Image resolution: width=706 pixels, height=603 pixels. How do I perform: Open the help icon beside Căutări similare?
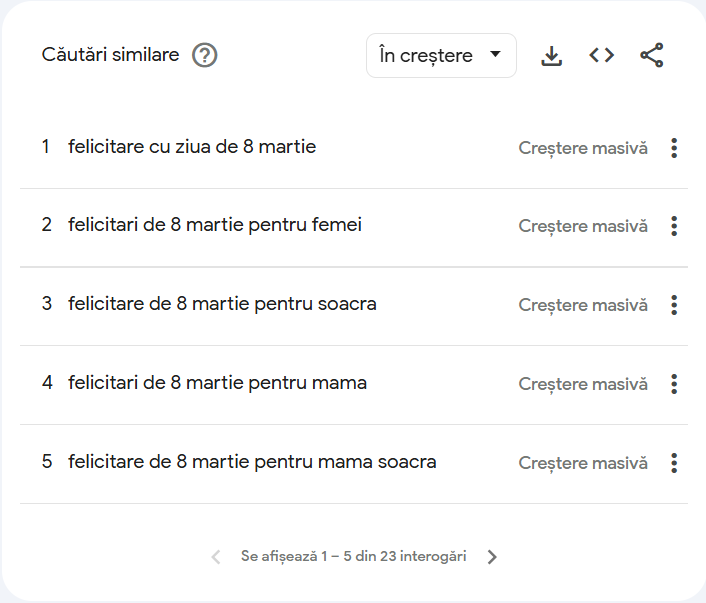coord(204,55)
